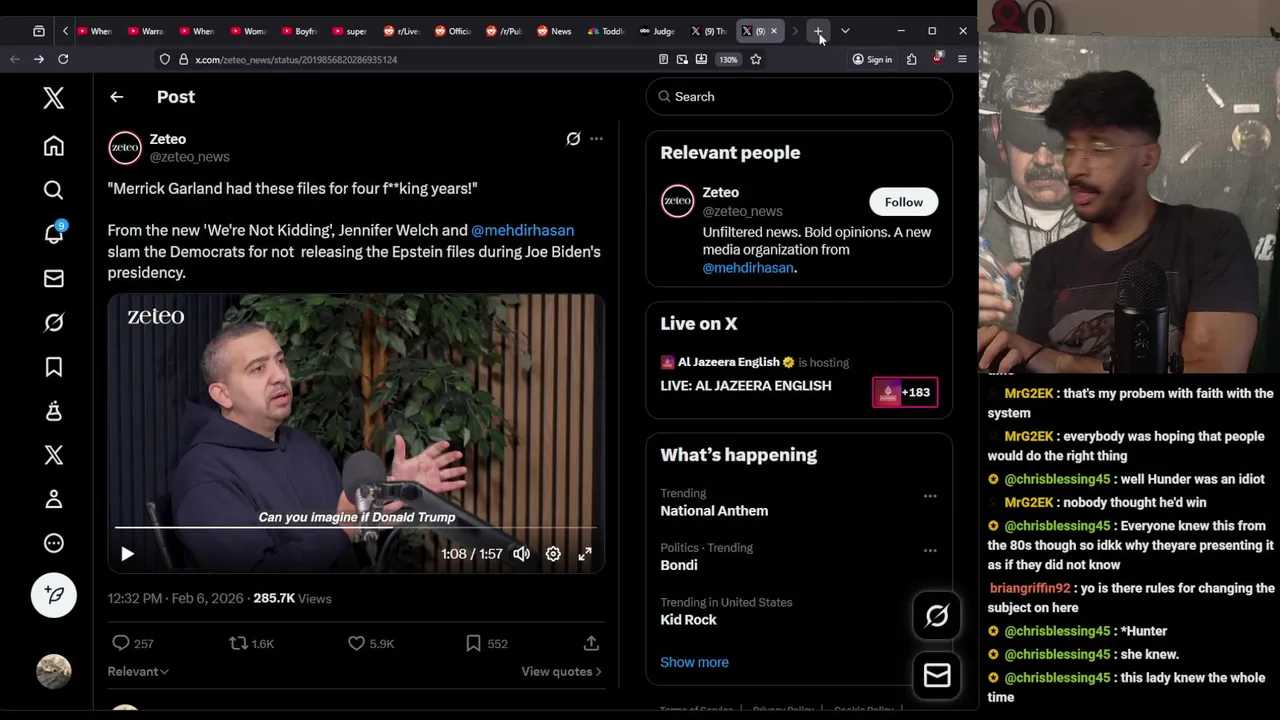Focus the X Search field
This screenshot has width=1280, height=720.
coord(799,97)
